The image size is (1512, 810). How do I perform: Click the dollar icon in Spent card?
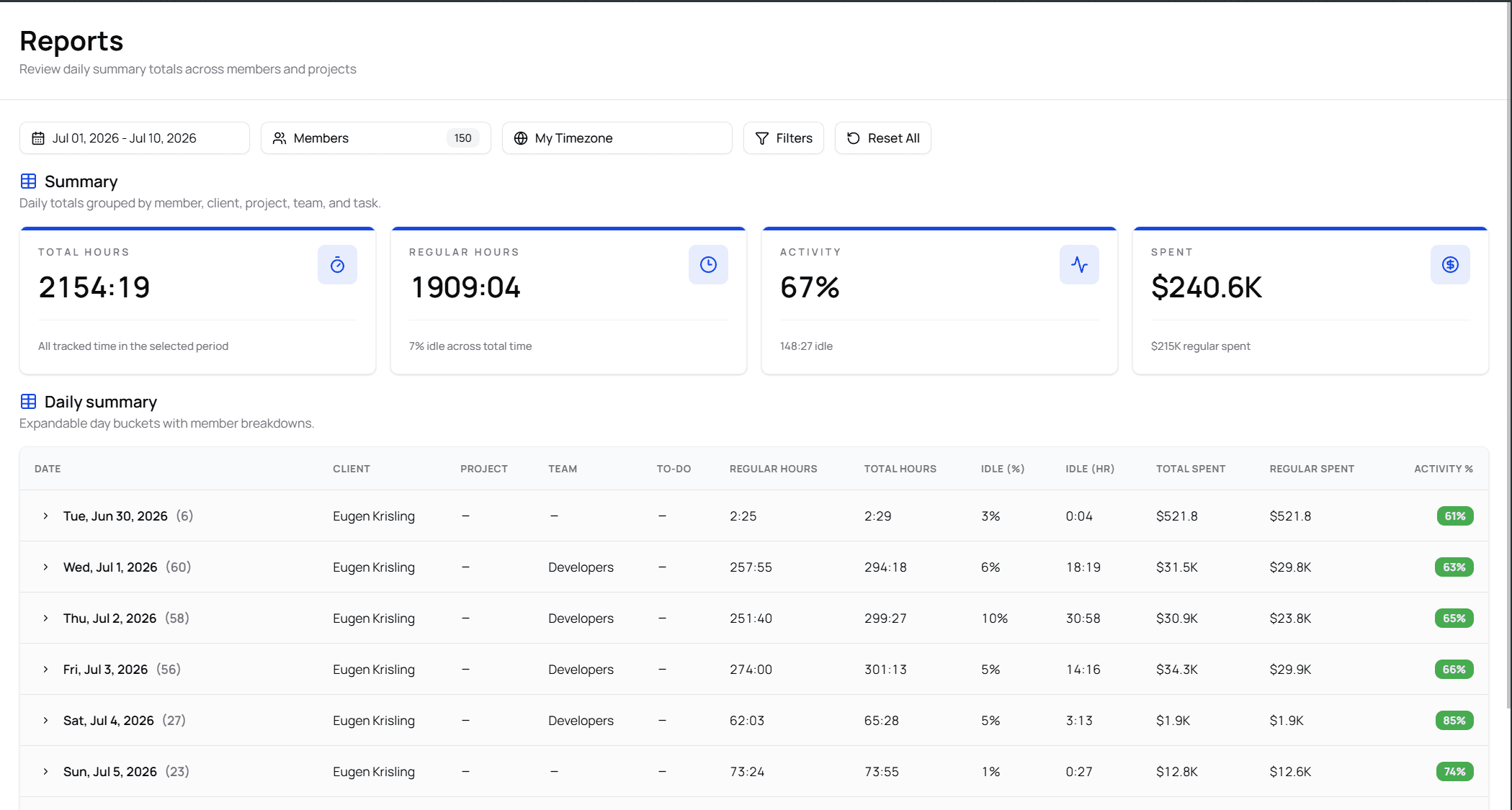1450,265
